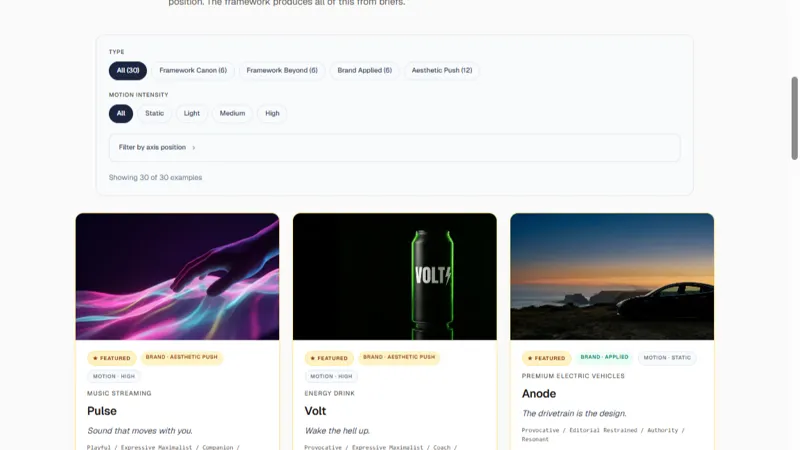
Task: Click 'Sound that moves with you.' tagline
Action: click(x=140, y=431)
